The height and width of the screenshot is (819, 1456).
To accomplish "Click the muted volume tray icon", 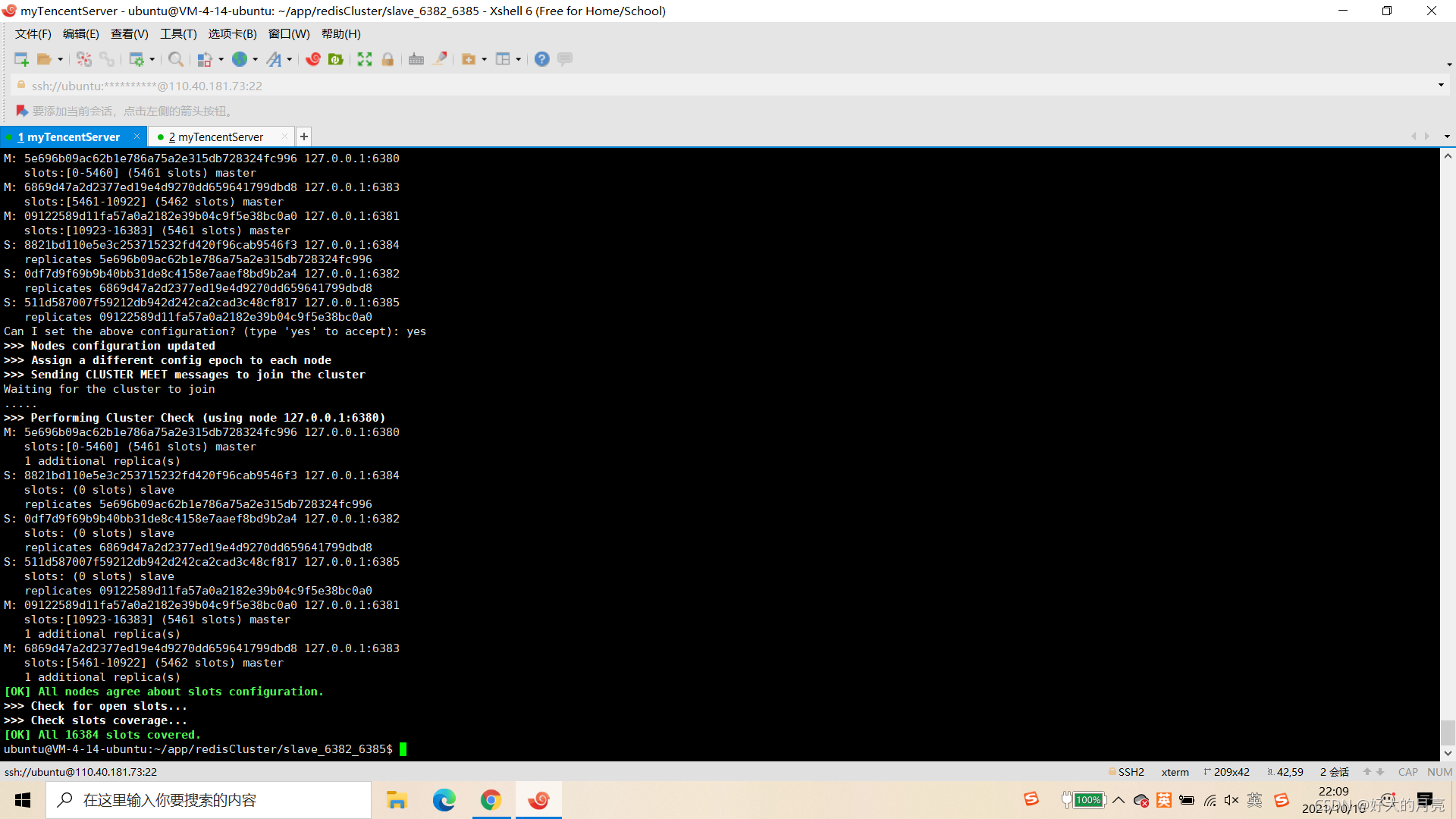I will (x=1232, y=800).
